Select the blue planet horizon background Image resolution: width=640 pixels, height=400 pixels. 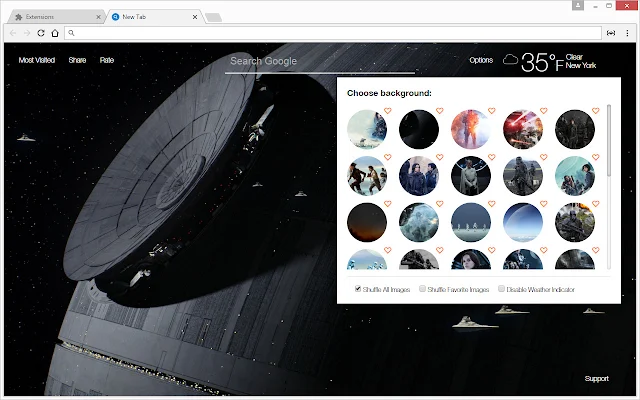pyautogui.click(x=523, y=222)
